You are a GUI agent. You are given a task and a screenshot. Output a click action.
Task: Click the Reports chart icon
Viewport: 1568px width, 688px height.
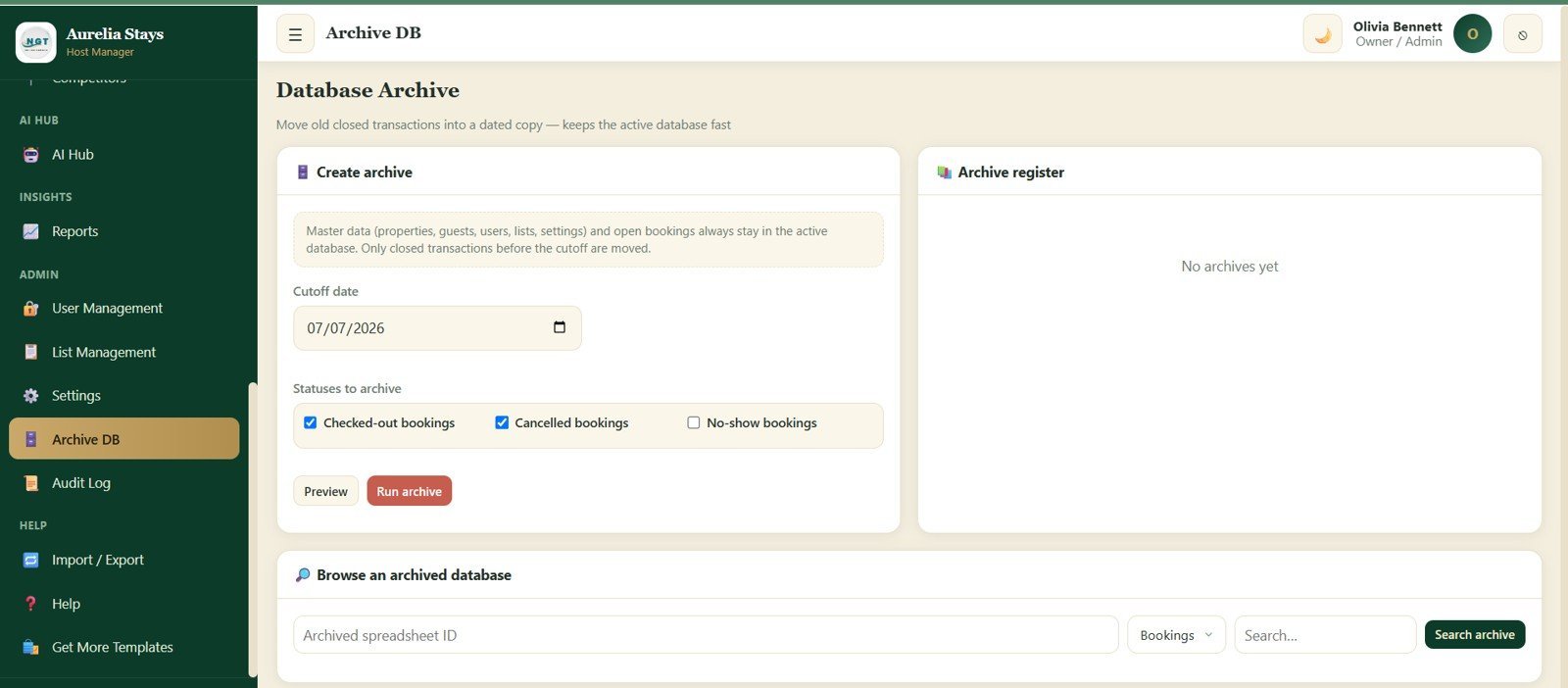(x=31, y=231)
